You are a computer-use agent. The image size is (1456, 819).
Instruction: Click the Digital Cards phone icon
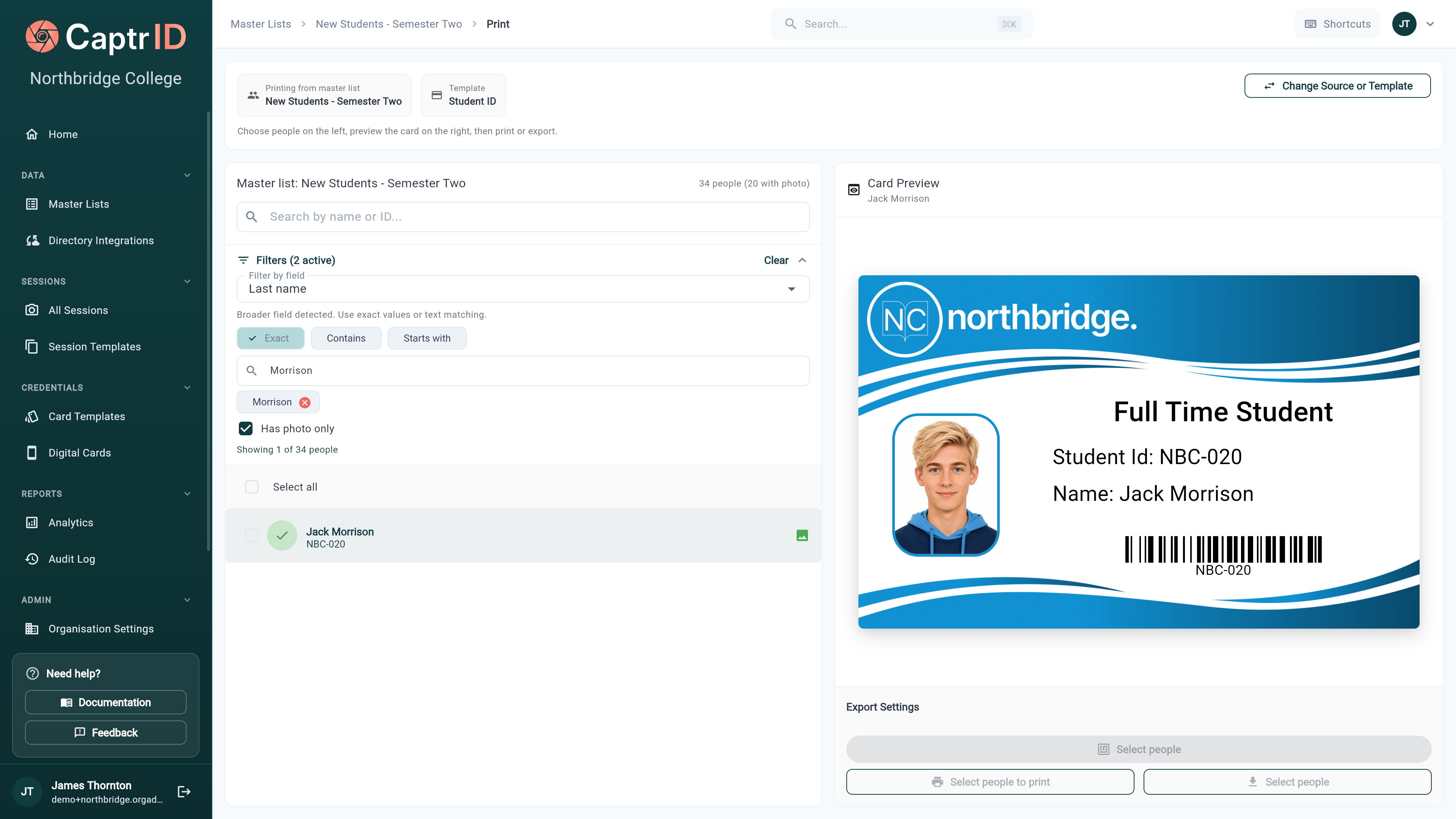point(32,453)
